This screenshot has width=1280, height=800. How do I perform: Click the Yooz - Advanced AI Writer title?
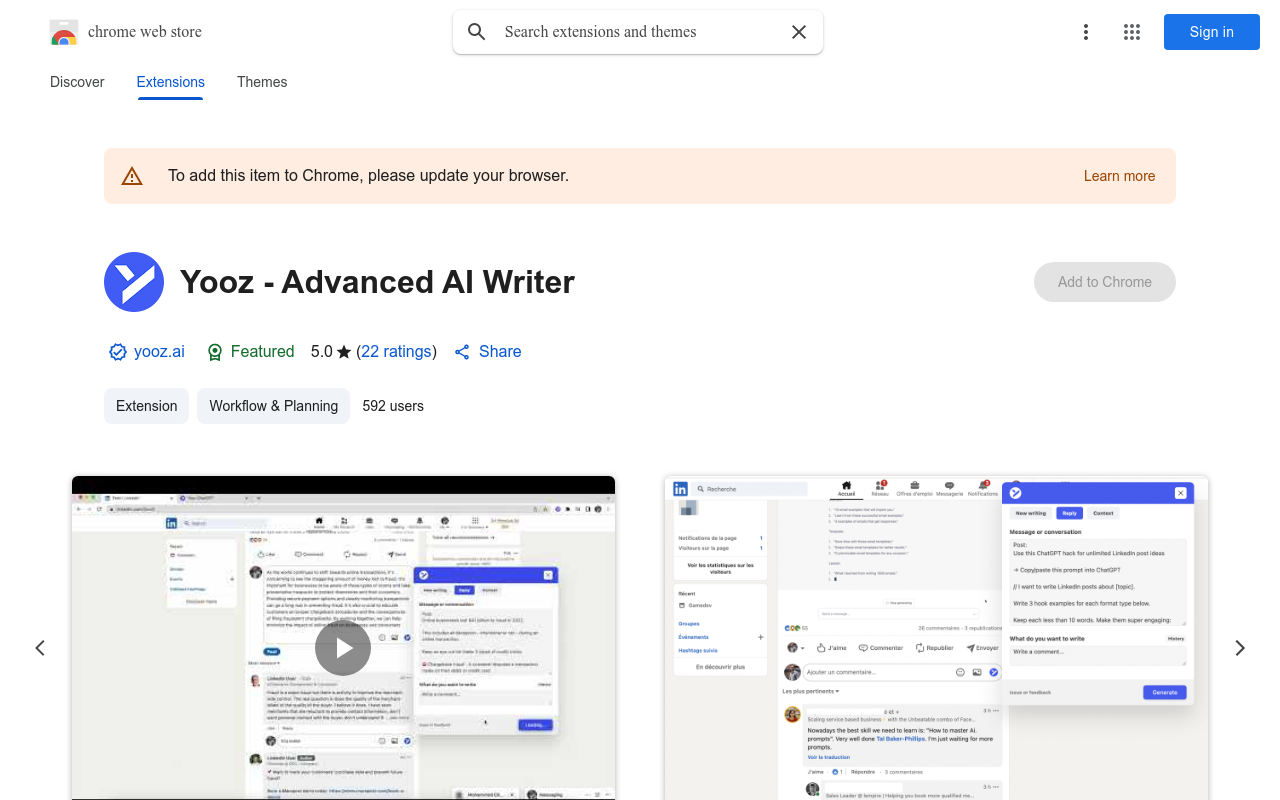coord(377,282)
